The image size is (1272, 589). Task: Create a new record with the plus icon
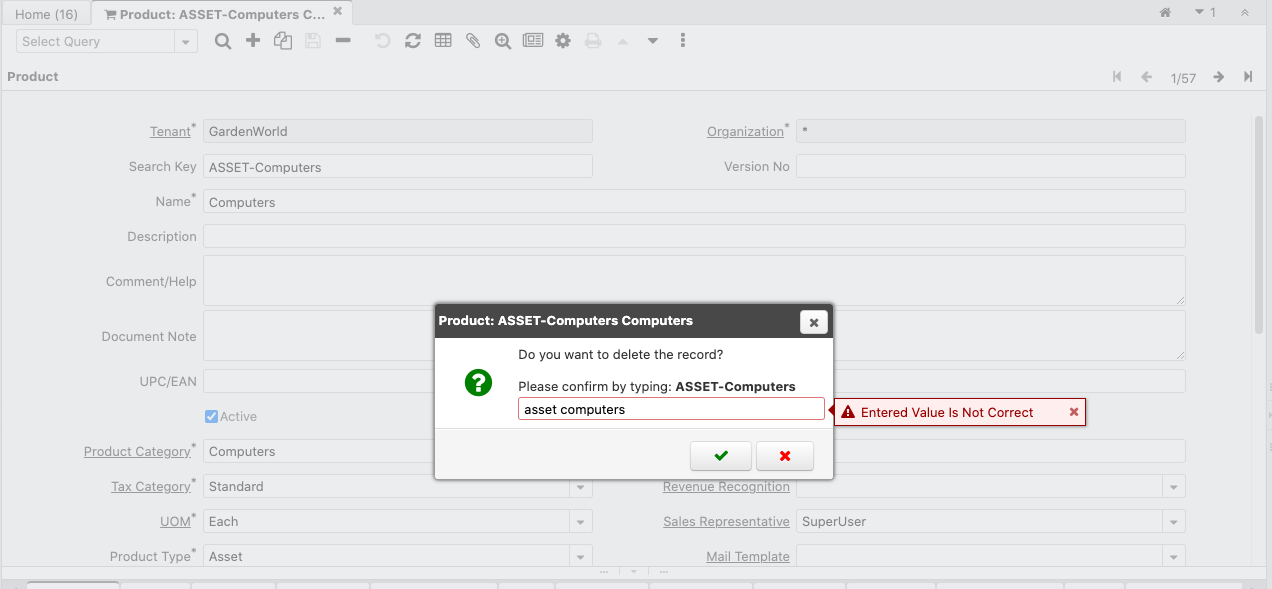pyautogui.click(x=252, y=40)
